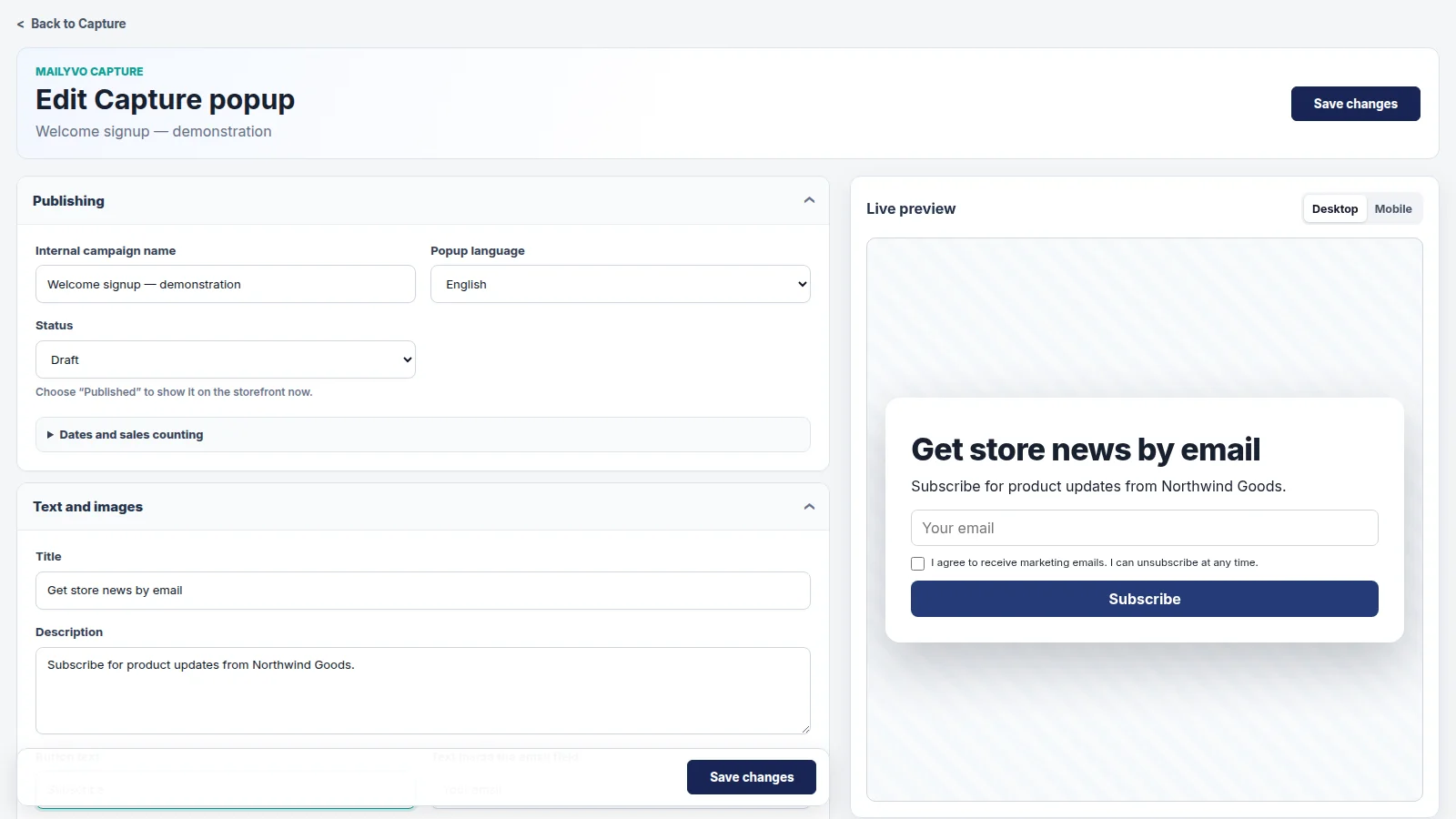Click the Your email field in preview
Image resolution: width=1456 pixels, height=819 pixels.
click(1145, 528)
